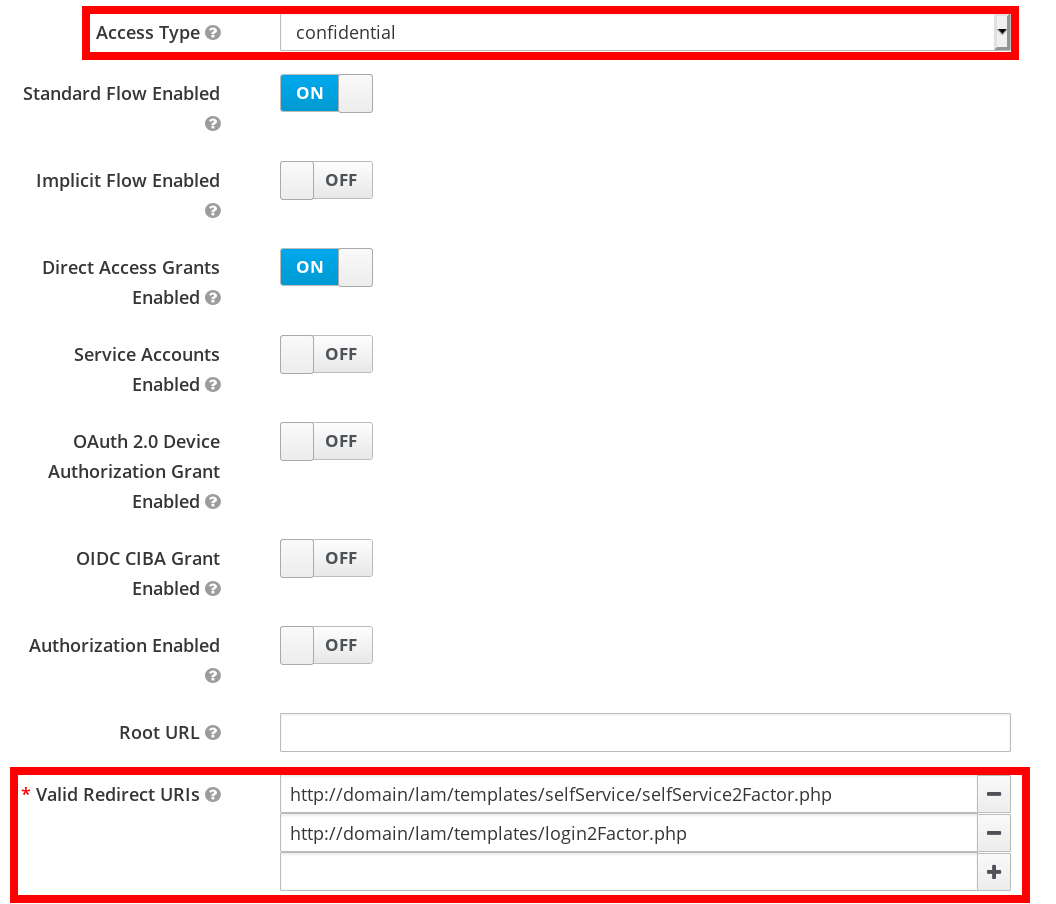
Task: Click help icon for Service Accounts Enabled
Action: point(212,385)
